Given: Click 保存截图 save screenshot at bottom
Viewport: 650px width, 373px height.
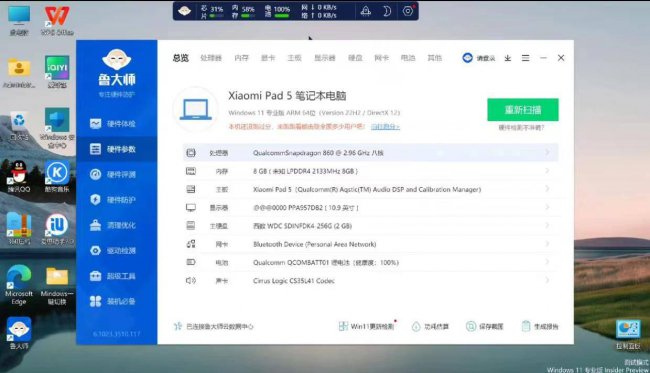Looking at the screenshot, I should coord(485,327).
